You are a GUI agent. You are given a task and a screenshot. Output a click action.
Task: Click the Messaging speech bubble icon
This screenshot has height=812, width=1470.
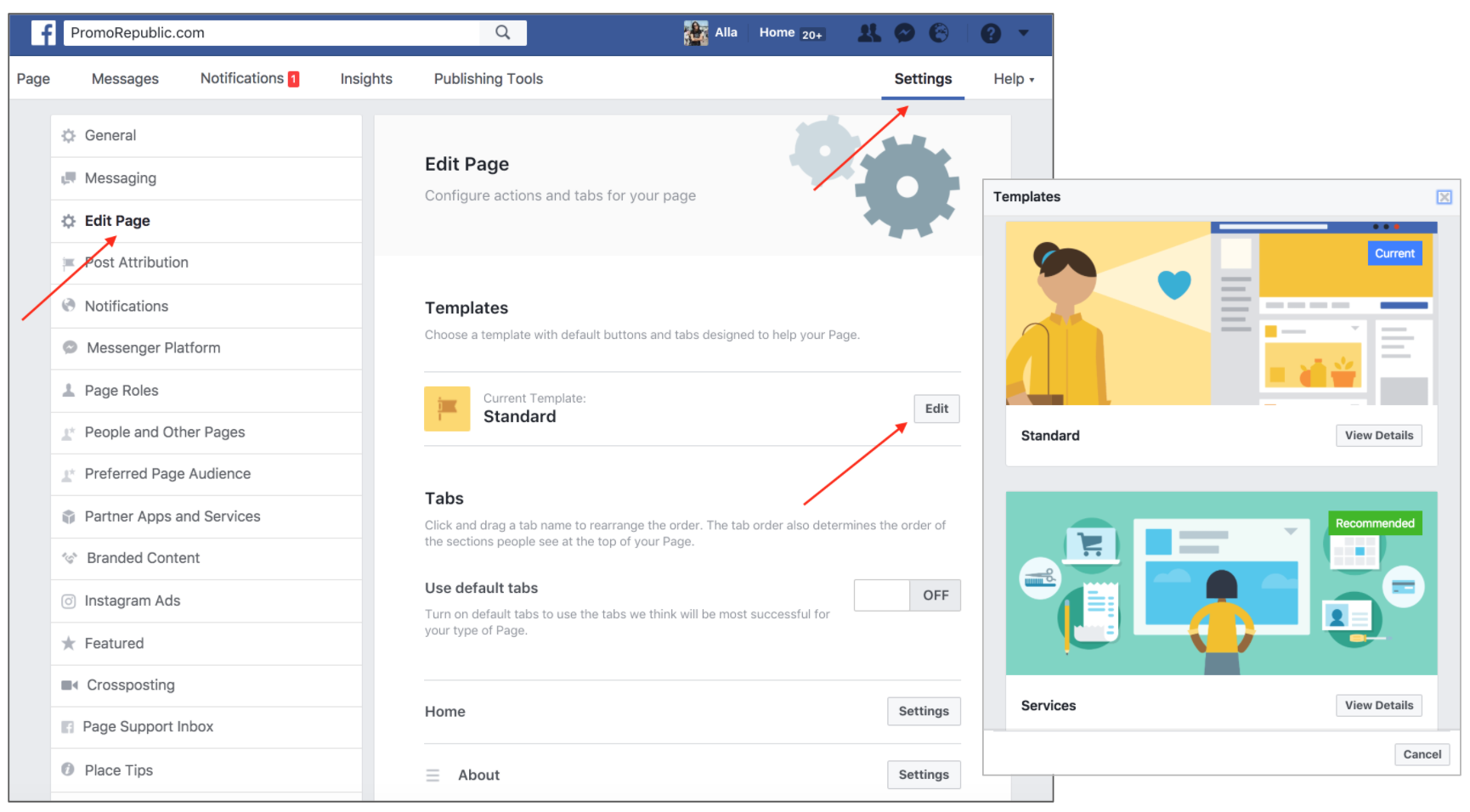coord(69,178)
